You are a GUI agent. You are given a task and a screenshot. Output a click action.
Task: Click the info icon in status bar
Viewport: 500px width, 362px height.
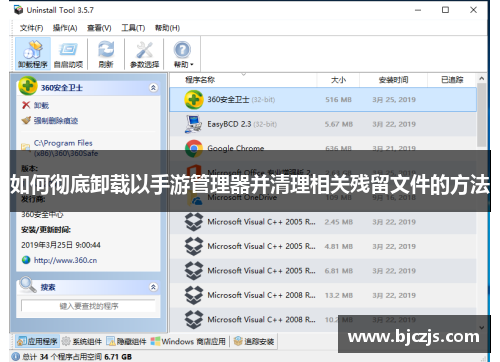point(16,357)
